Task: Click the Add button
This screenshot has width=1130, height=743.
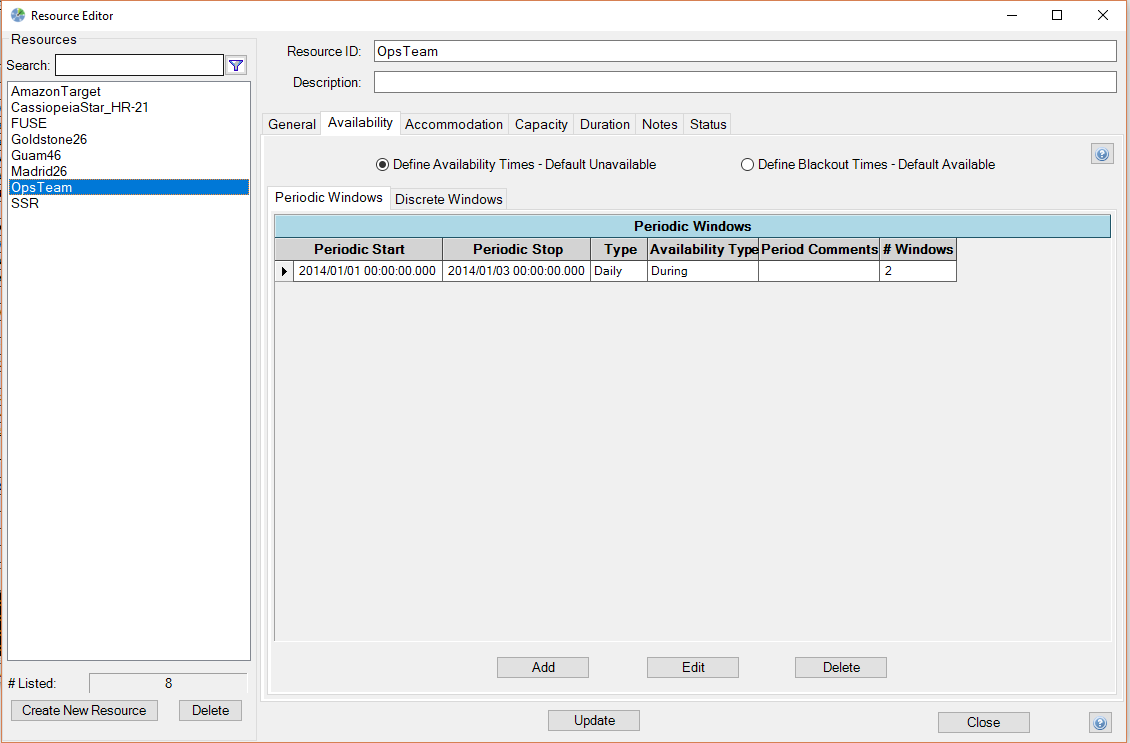Action: click(x=543, y=667)
